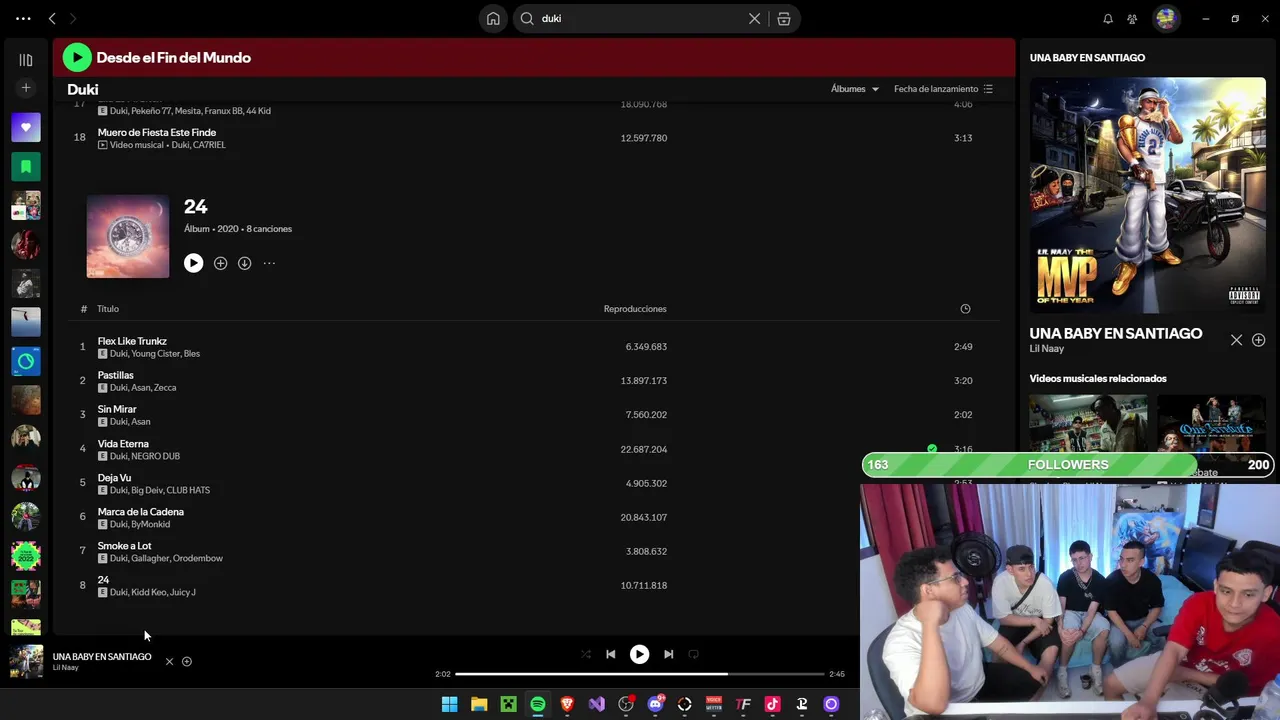Play Desde el Fin del Mundo with the green button
The width and height of the screenshot is (1280, 720).
[77, 58]
